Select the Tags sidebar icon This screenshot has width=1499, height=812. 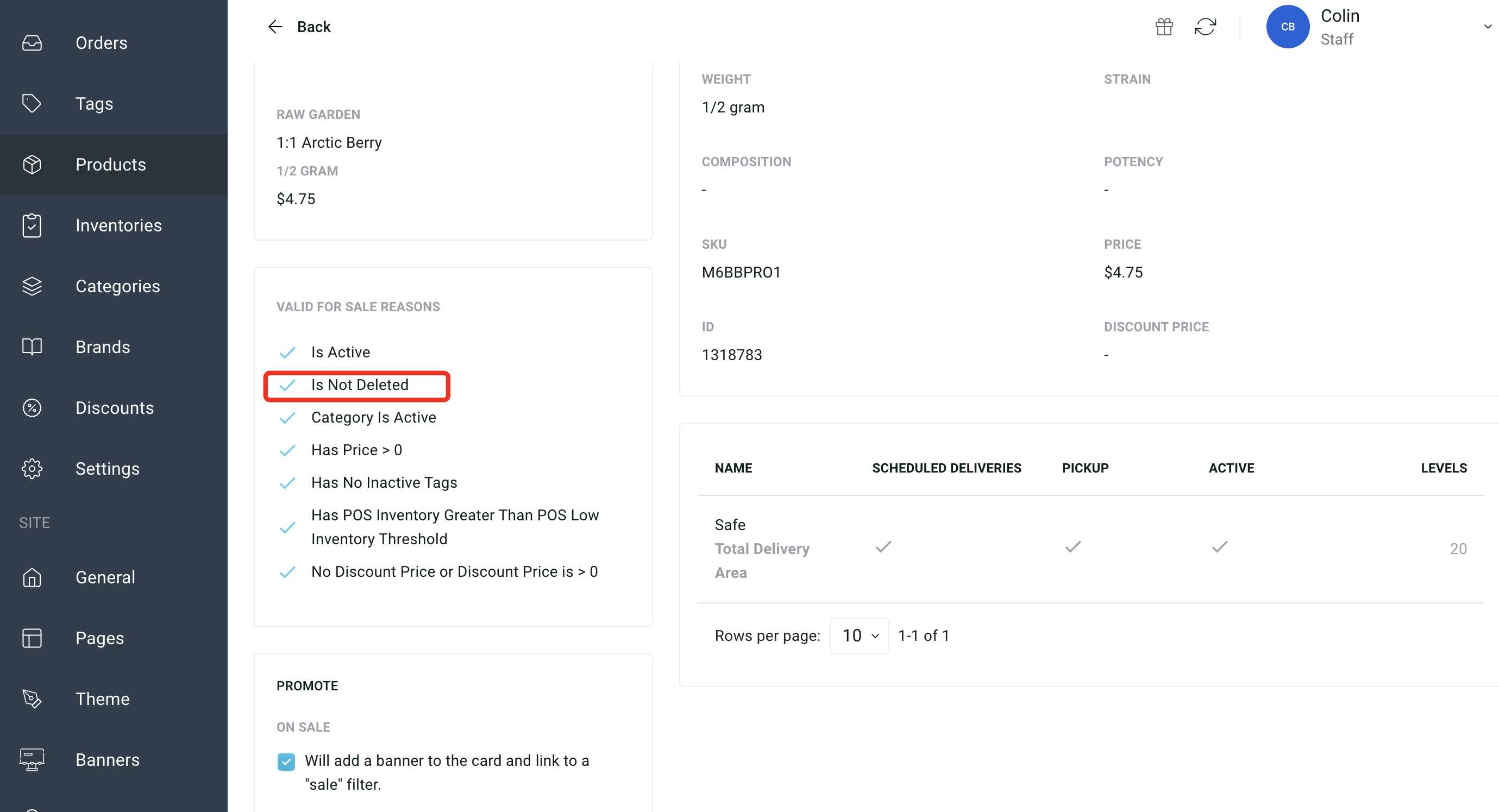32,103
